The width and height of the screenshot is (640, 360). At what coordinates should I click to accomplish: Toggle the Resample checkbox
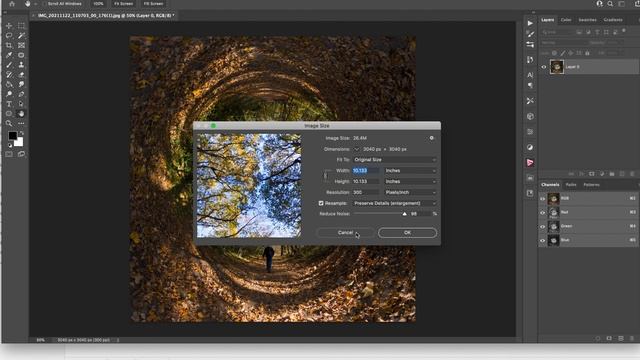(x=321, y=203)
